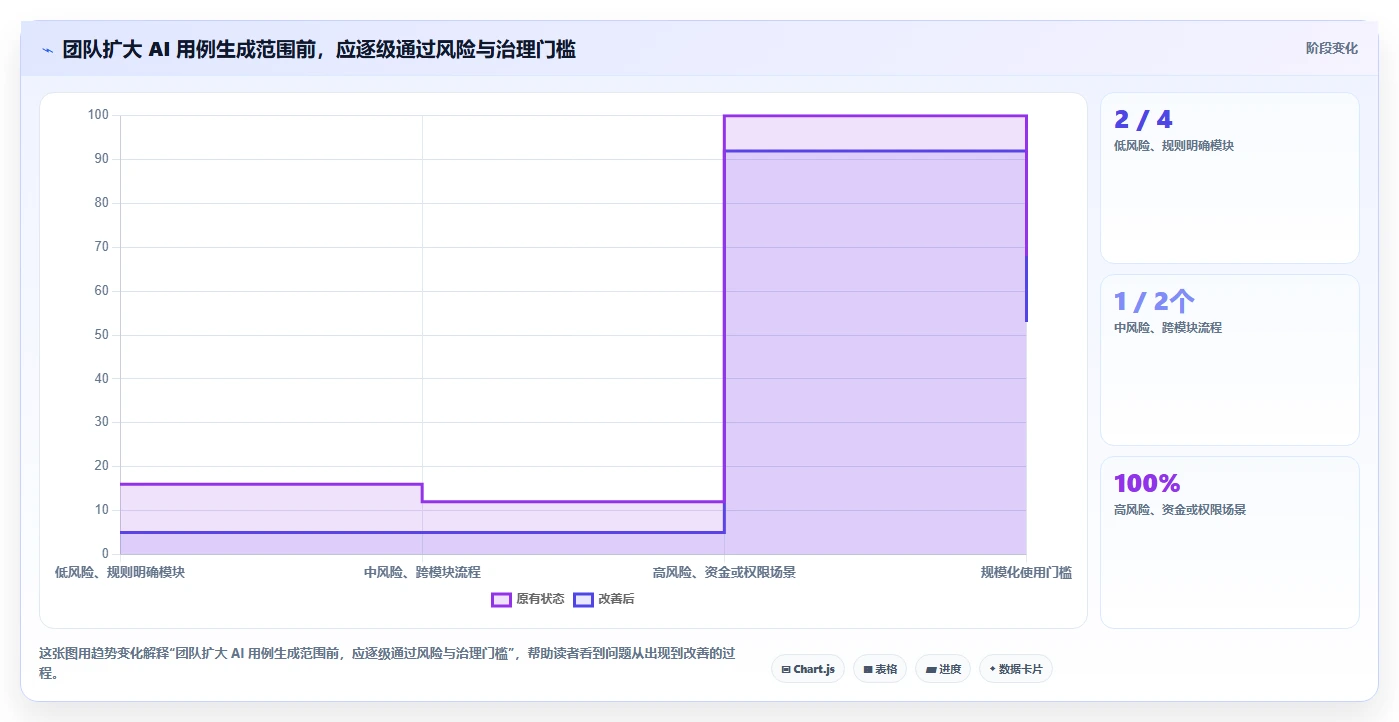
Task: Click the y-axis value 10
Action: (101, 510)
